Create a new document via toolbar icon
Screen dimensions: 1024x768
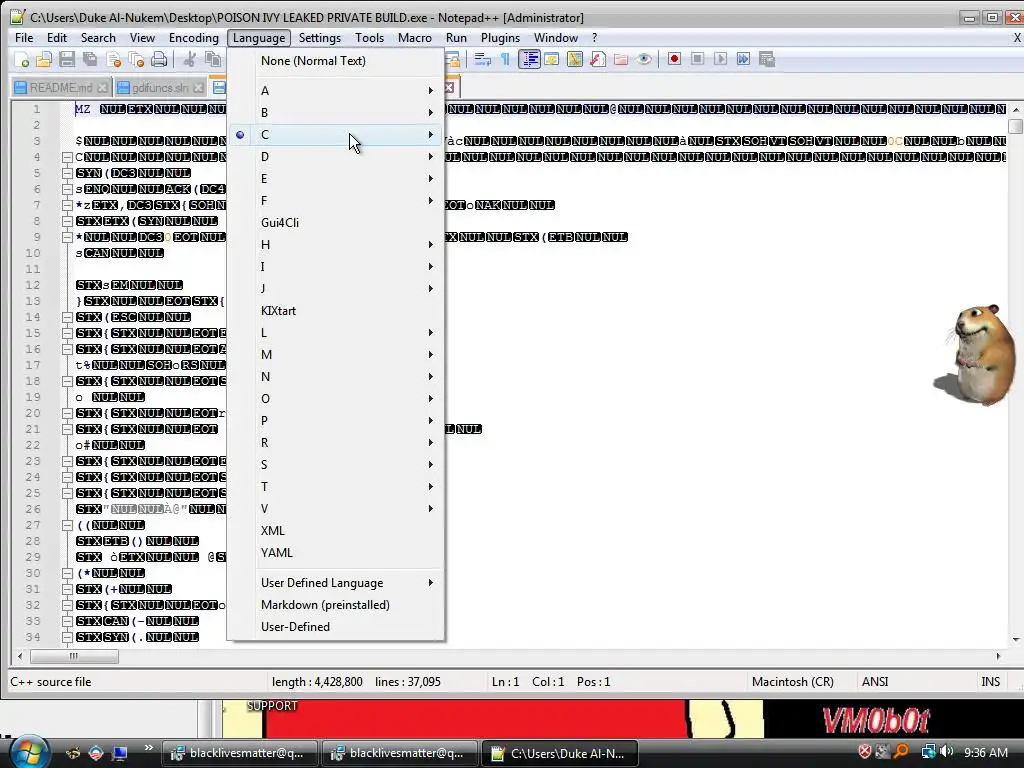click(21, 60)
